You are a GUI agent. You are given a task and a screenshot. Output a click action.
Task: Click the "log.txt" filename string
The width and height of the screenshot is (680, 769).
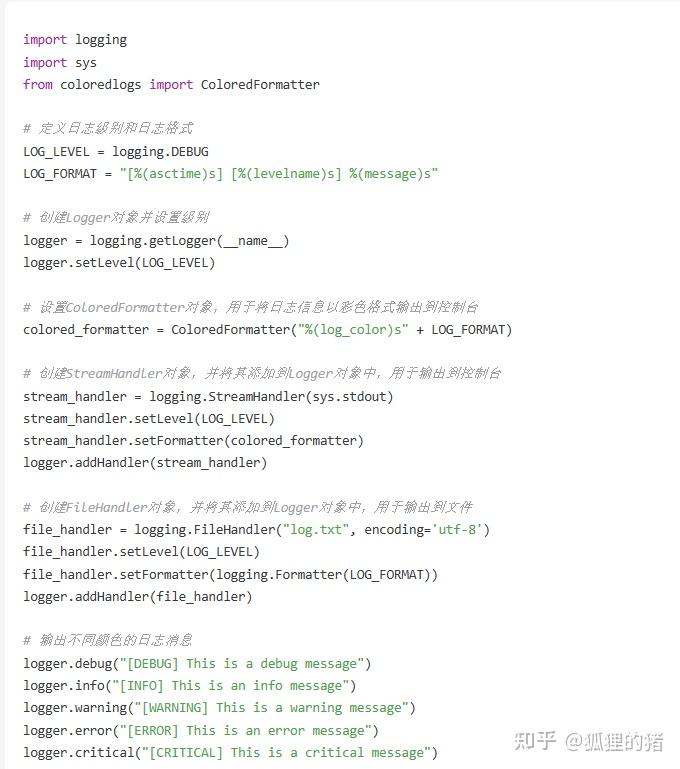click(x=316, y=530)
